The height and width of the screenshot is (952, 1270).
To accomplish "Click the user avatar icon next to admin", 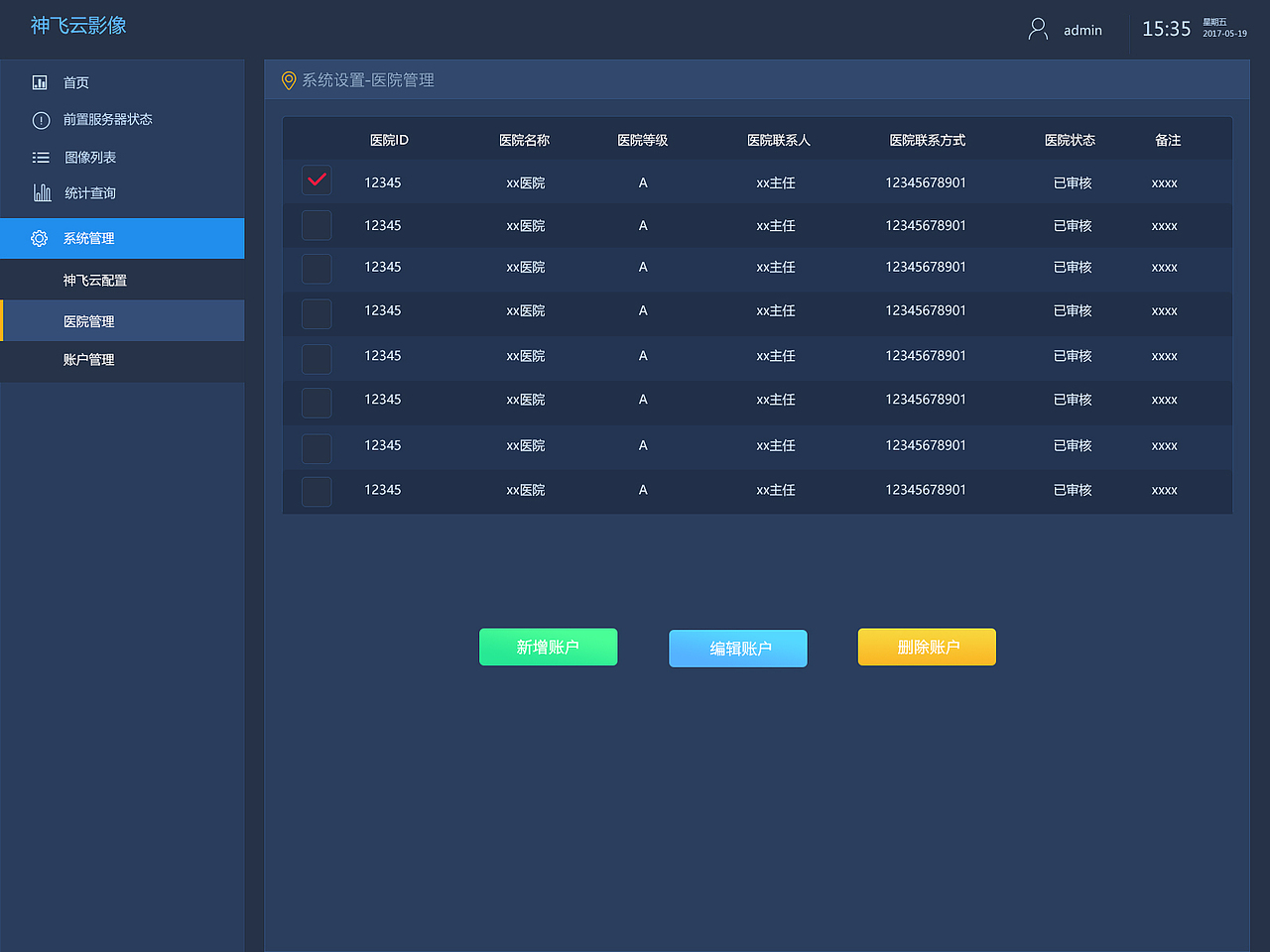I will [x=1038, y=29].
